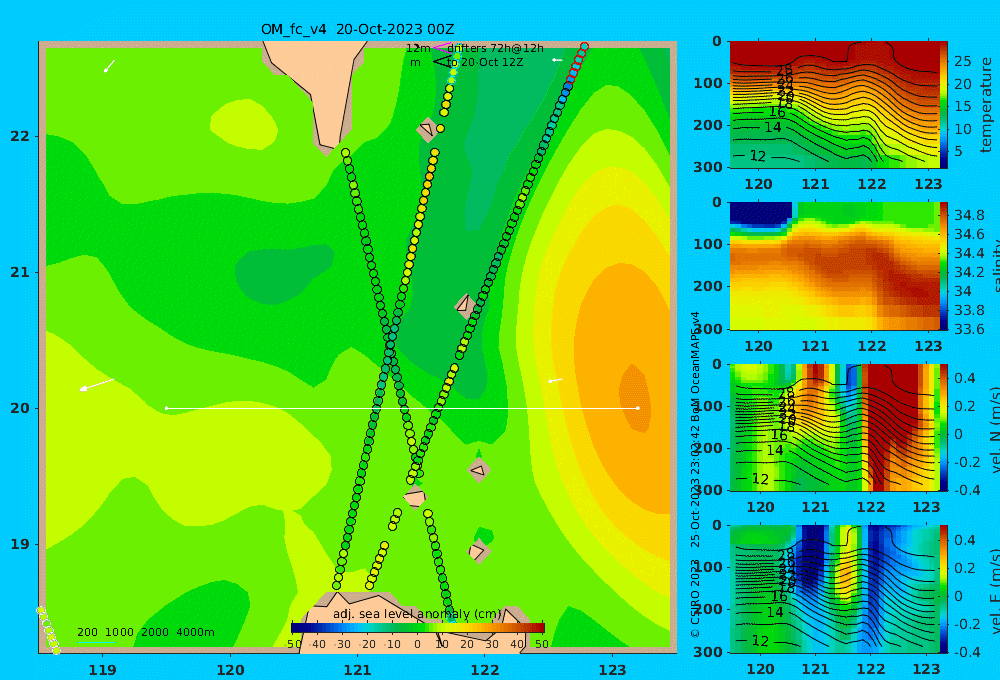Viewport: 1000px width, 680px height.
Task: Click the black triangle legend marker
Action: 441,62
